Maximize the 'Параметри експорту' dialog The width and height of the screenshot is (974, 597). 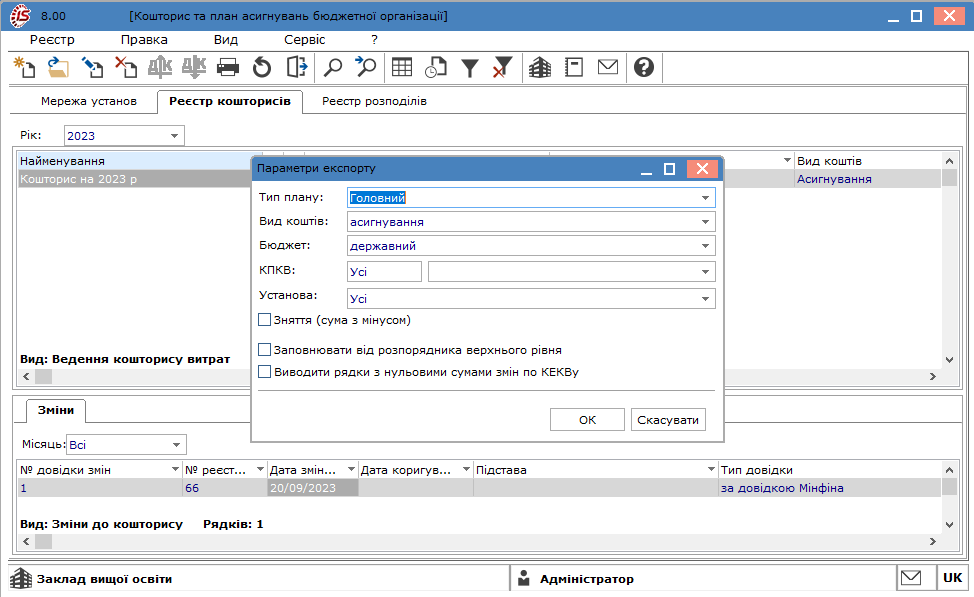pyautogui.click(x=669, y=168)
